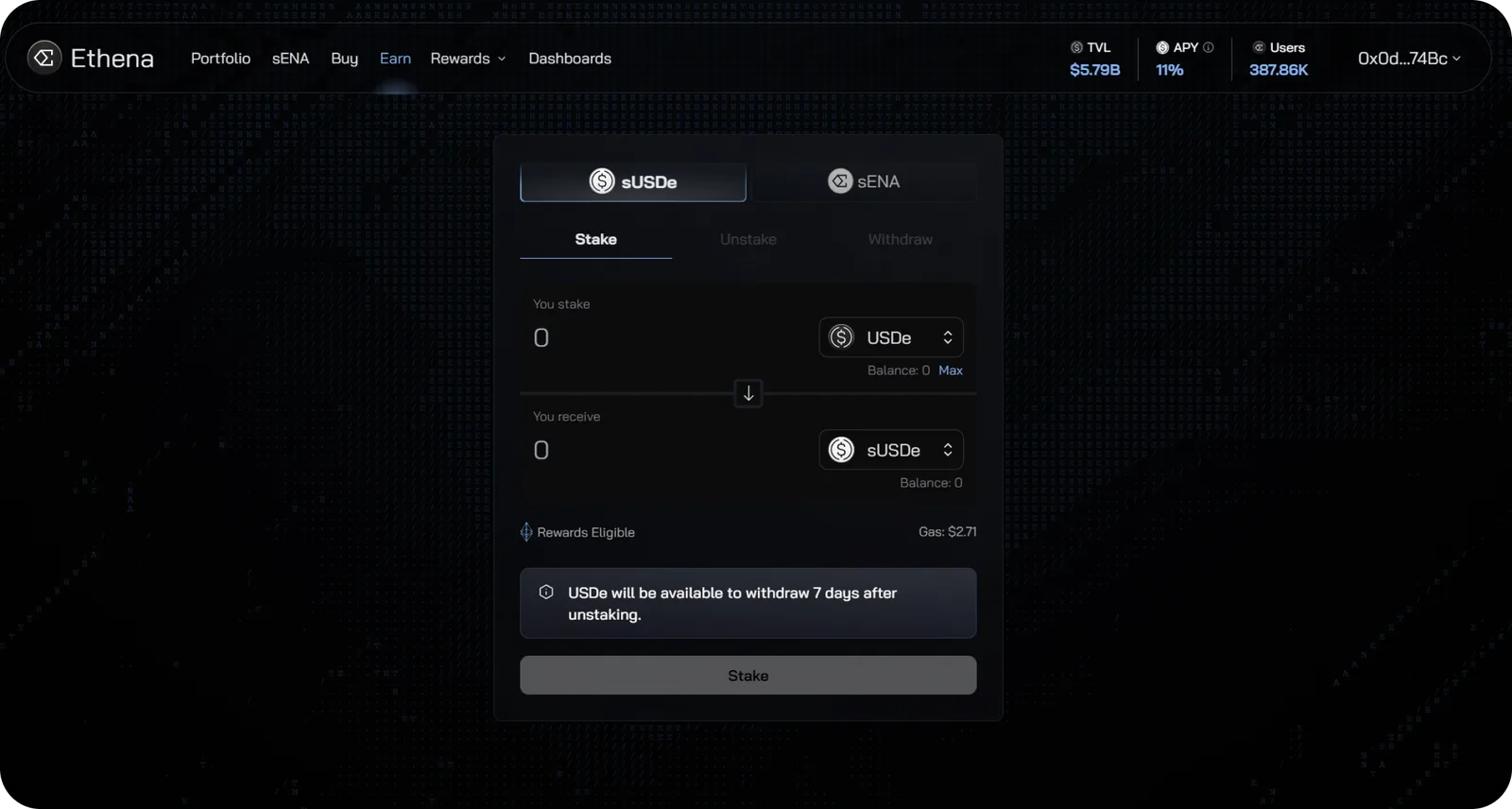Image resolution: width=1512 pixels, height=809 pixels.
Task: Click the Users count 387.86K
Action: point(1279,70)
